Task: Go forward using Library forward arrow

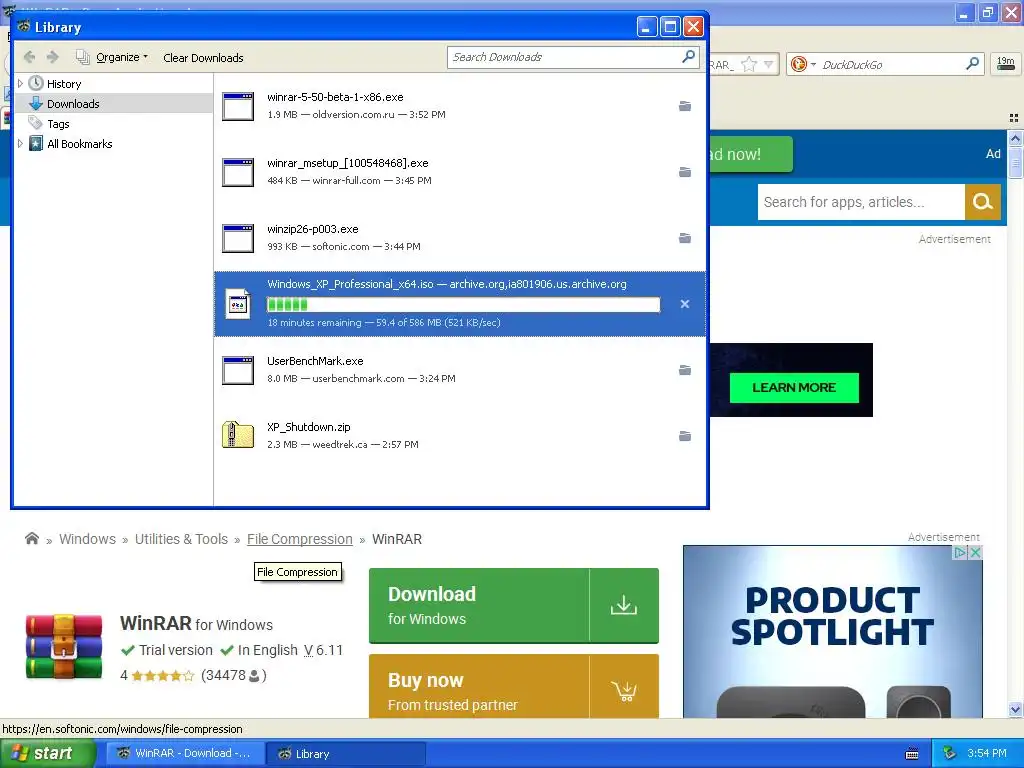Action: (x=53, y=57)
